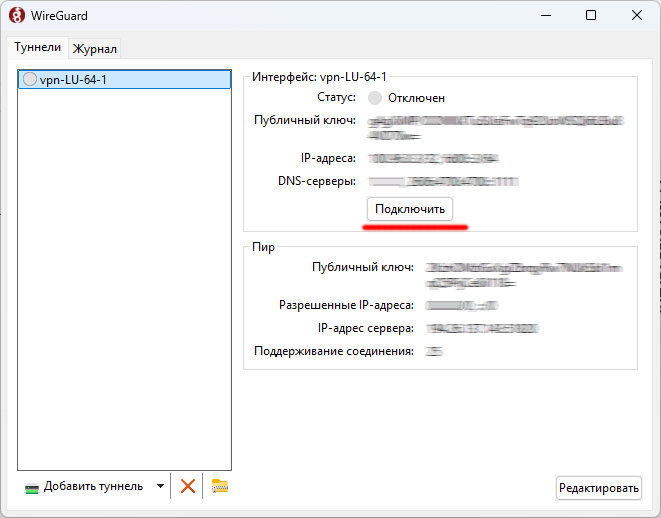Expand dropdown arrow next to Добавить туннель
661x518 pixels.
(160, 487)
